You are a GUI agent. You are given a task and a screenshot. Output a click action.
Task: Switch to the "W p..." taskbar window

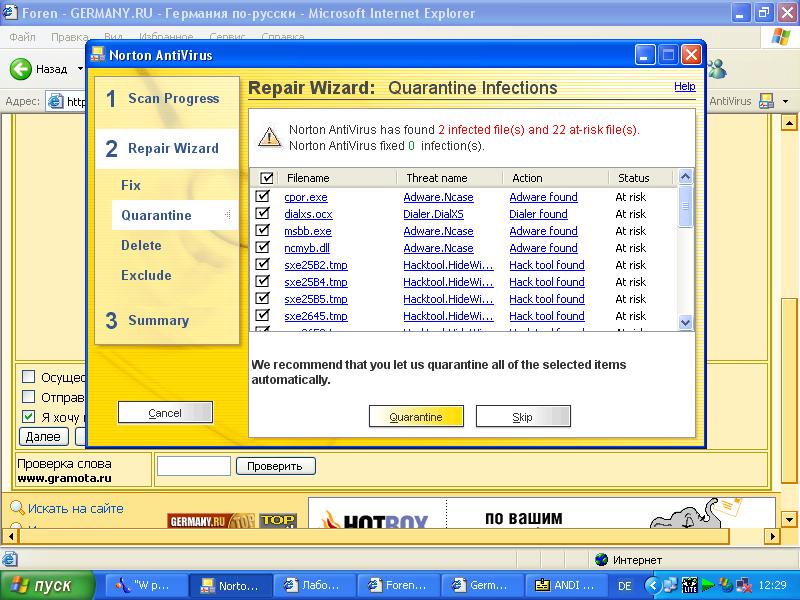146,585
